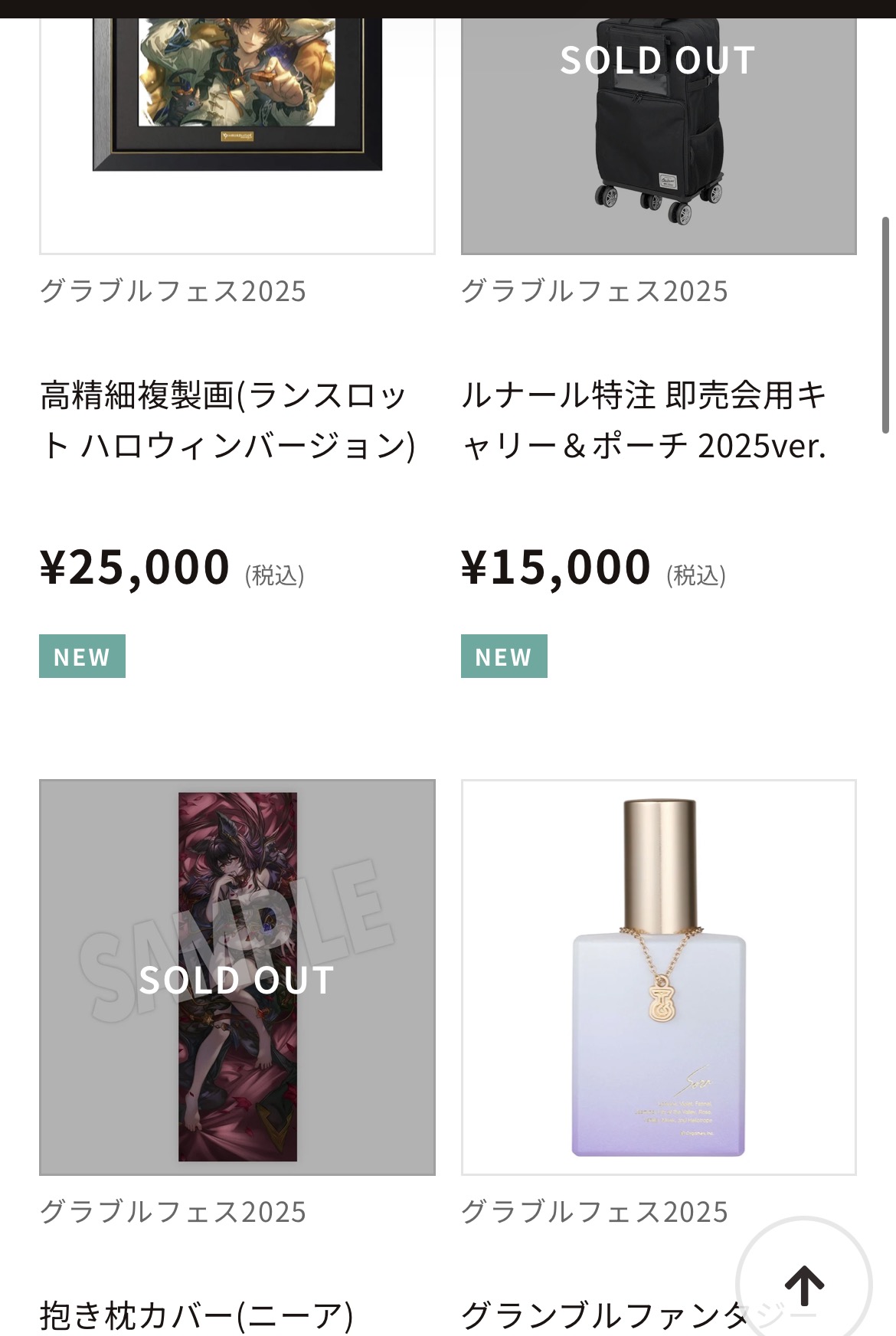Click the ¥15,000 price of the carry case
Screen dimensions: 896x1336
point(556,568)
